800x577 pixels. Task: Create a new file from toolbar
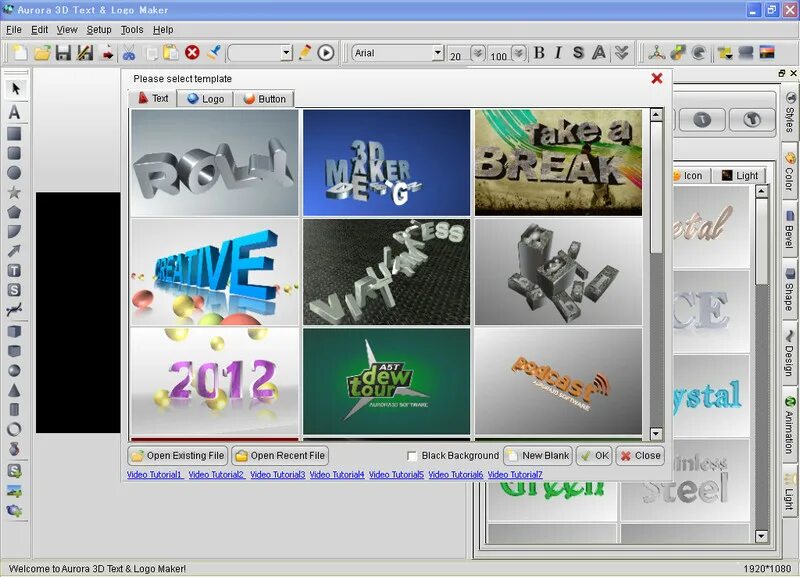20,53
